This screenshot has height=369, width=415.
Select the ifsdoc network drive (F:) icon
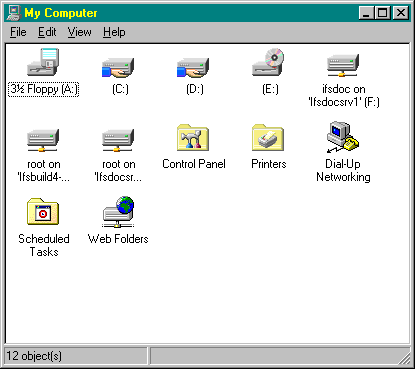343,65
